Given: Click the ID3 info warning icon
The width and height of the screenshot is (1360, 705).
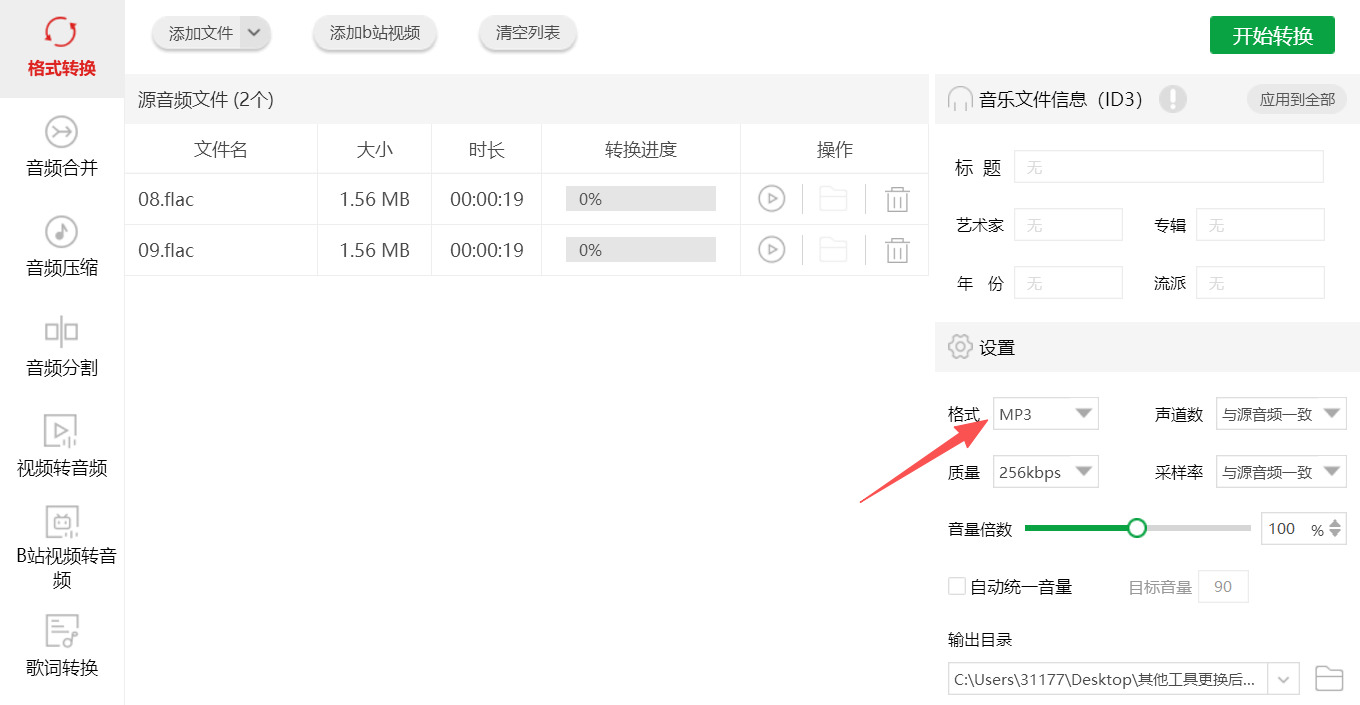Looking at the screenshot, I should point(1173,99).
